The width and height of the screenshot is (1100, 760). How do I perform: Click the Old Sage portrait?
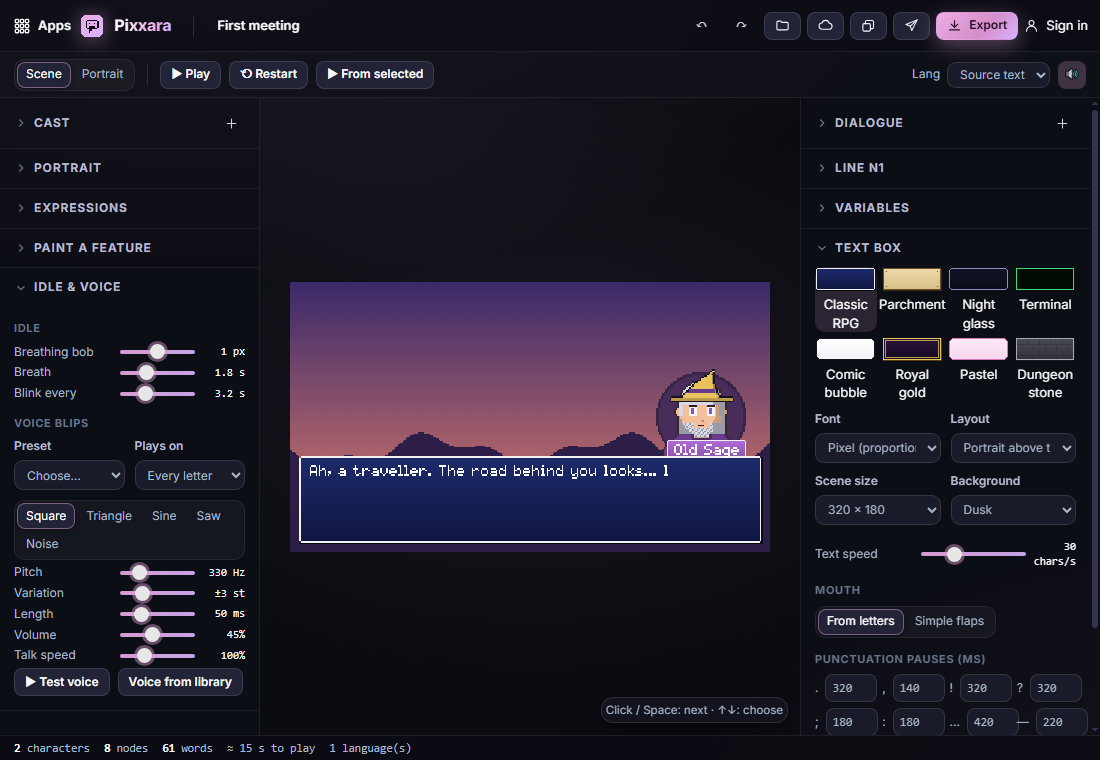click(701, 412)
